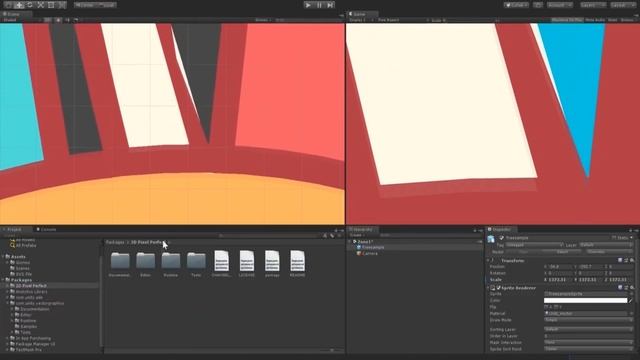This screenshot has height=360, width=640.
Task: Select the Package Manager UI package
Action: [x=35, y=344]
